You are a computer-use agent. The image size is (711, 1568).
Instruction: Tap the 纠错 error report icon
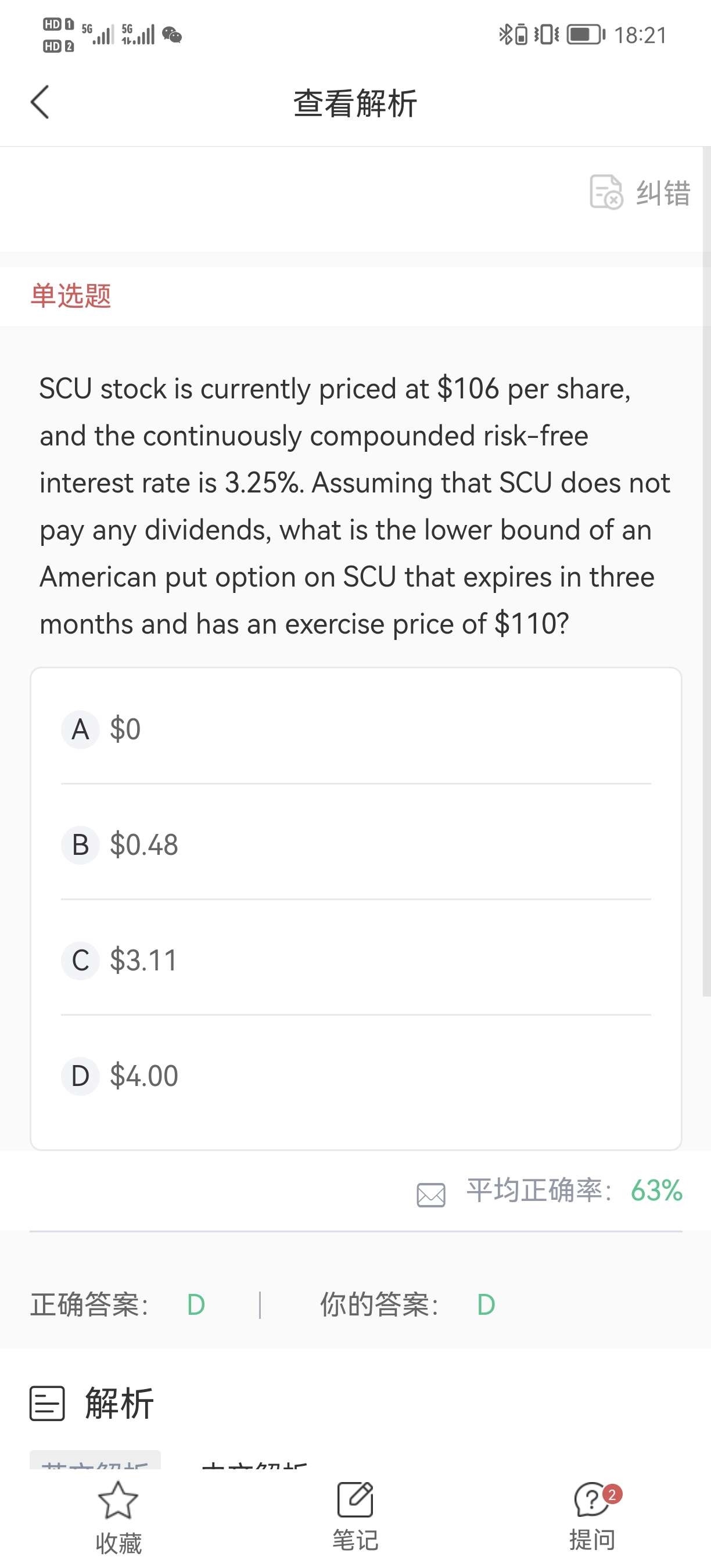coord(606,192)
